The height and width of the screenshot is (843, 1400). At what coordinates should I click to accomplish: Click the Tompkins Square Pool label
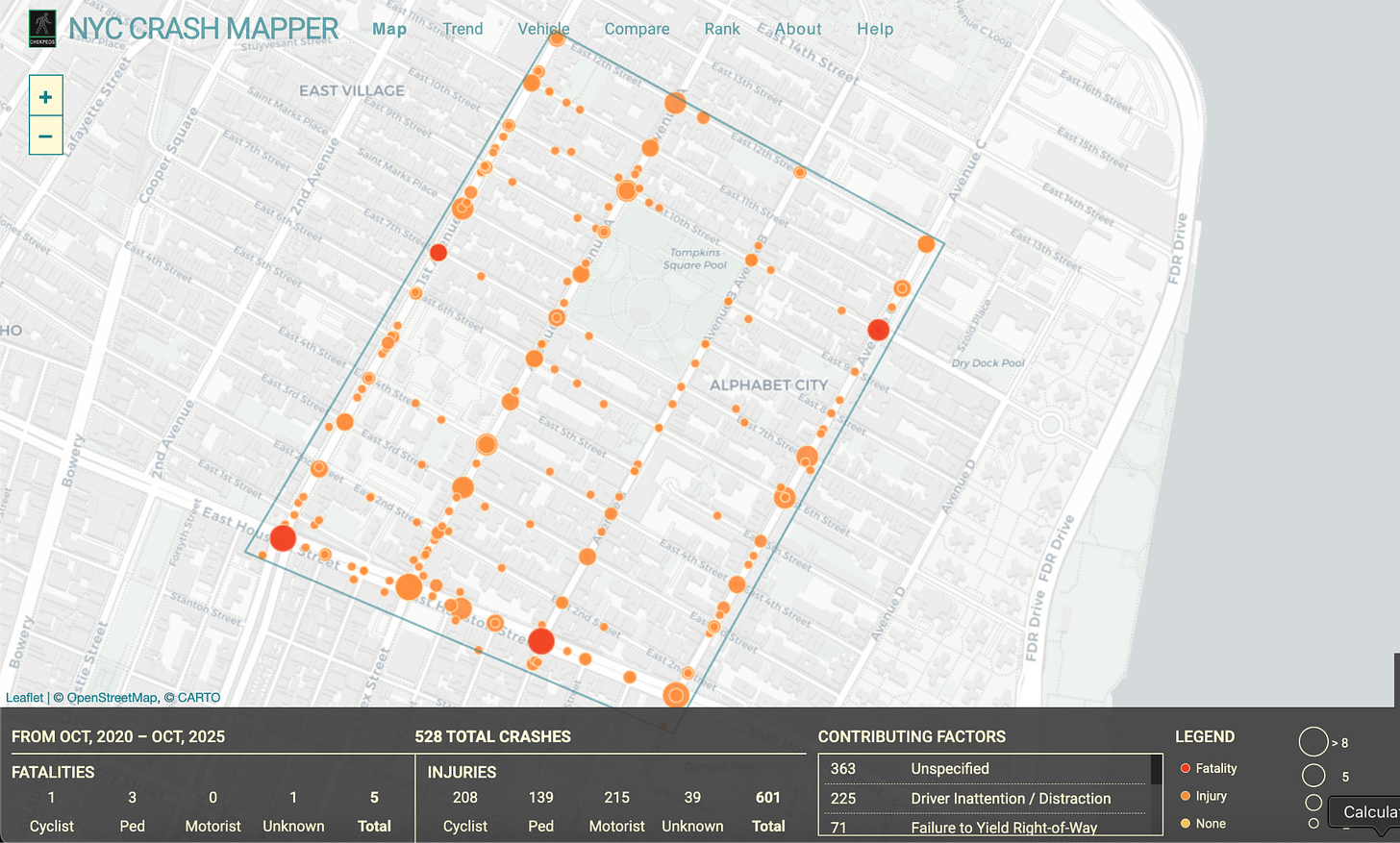pos(697,259)
